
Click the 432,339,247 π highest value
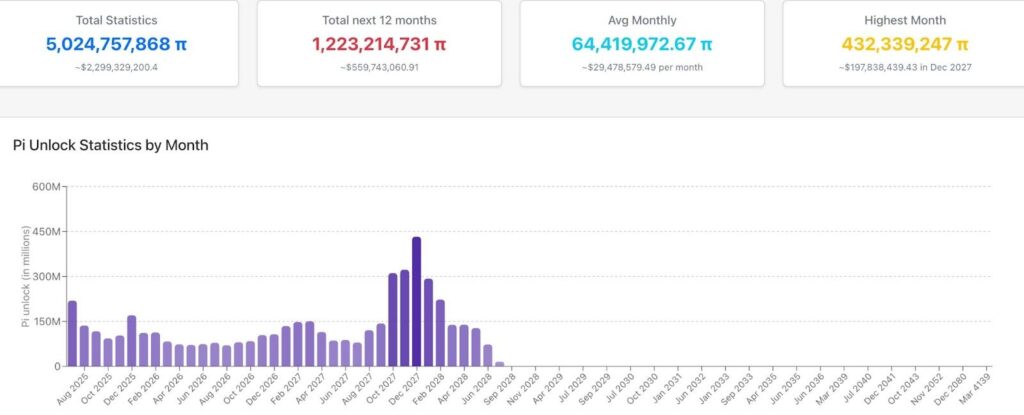pyautogui.click(x=904, y=44)
